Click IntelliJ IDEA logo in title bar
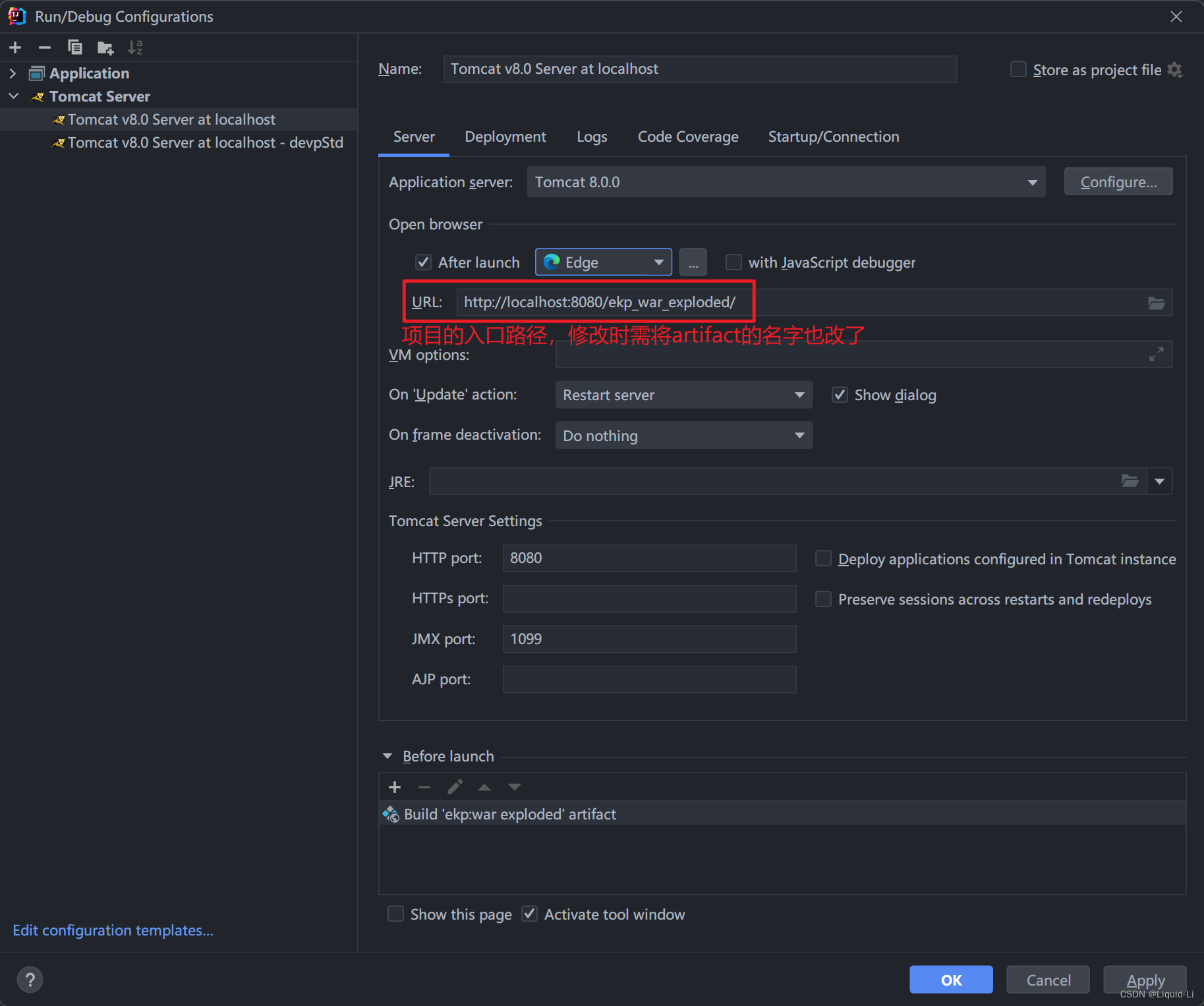The height and width of the screenshot is (1006, 1204). point(16,16)
